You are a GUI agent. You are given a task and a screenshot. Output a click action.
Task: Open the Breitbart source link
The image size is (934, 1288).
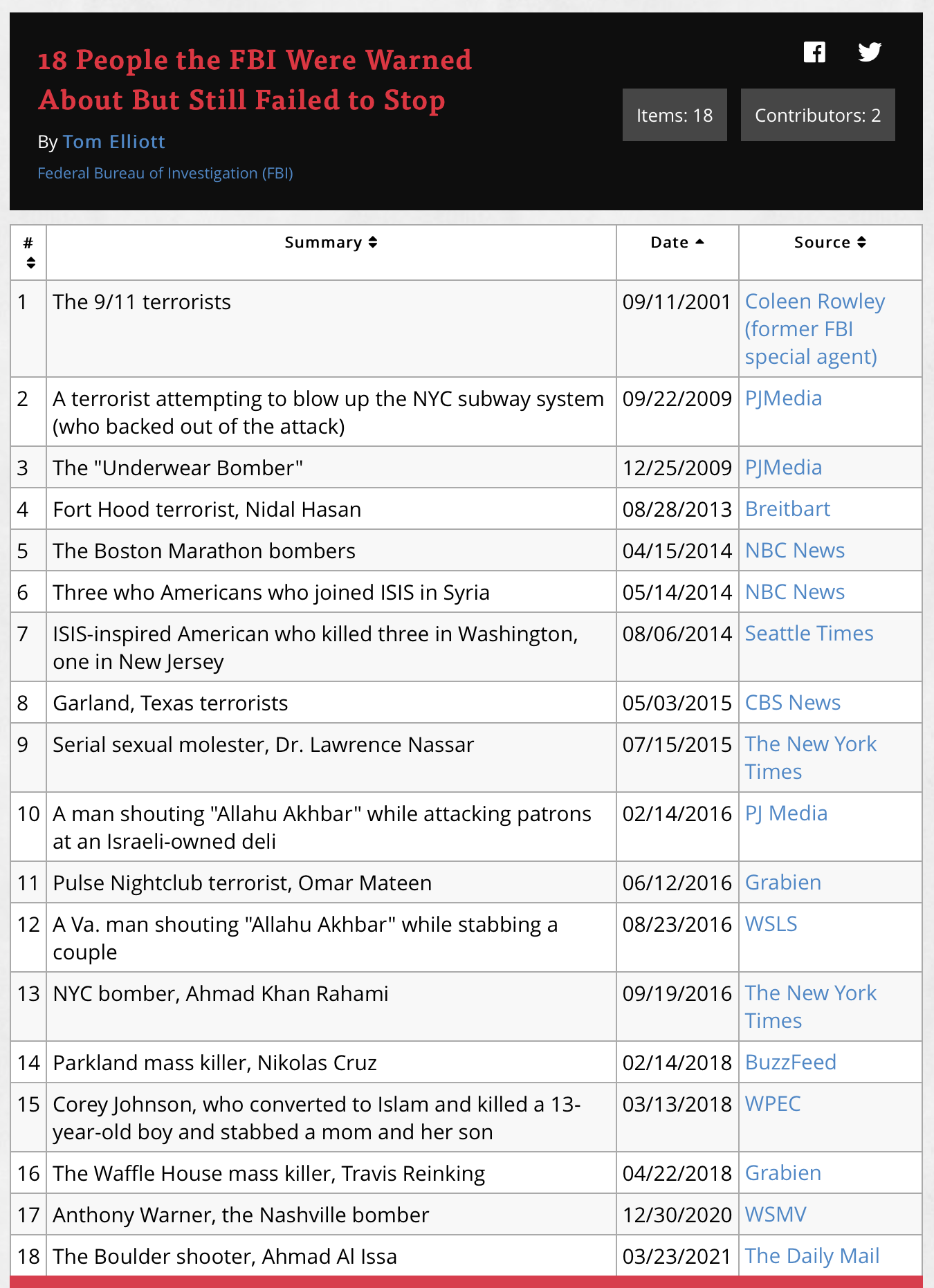point(787,509)
